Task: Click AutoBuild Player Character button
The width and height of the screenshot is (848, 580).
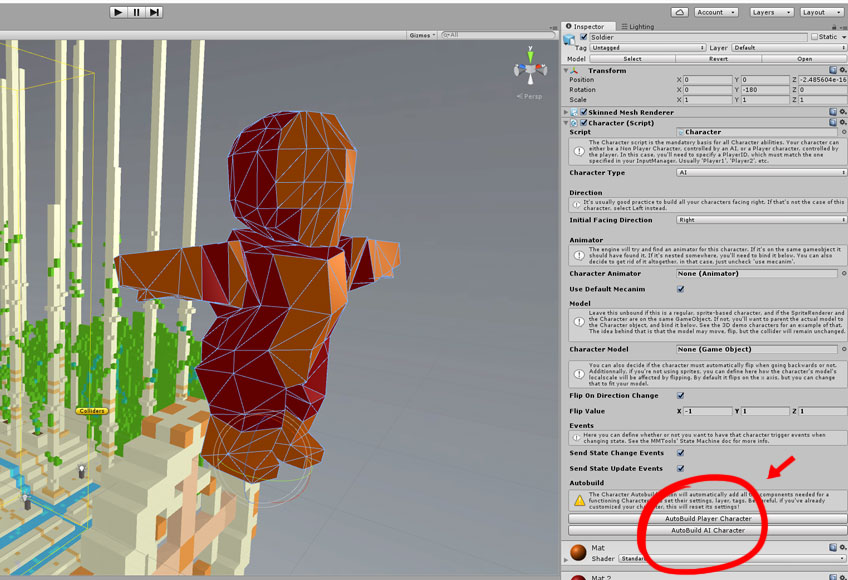Action: pyautogui.click(x=707, y=519)
